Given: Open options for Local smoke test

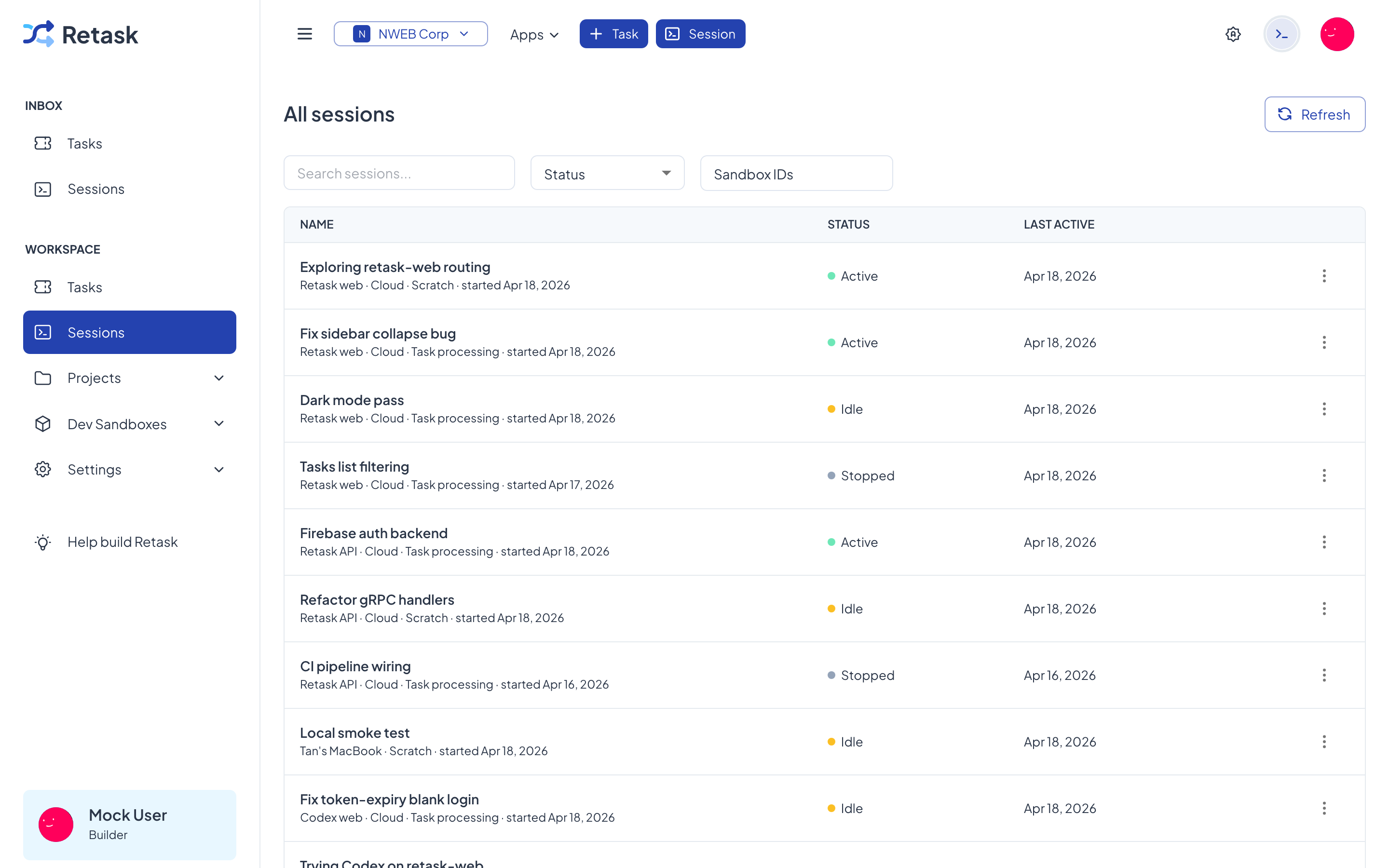Looking at the screenshot, I should 1324,742.
